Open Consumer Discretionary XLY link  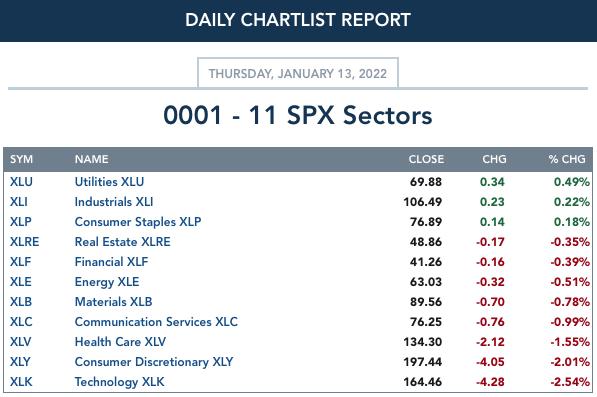pos(154,362)
